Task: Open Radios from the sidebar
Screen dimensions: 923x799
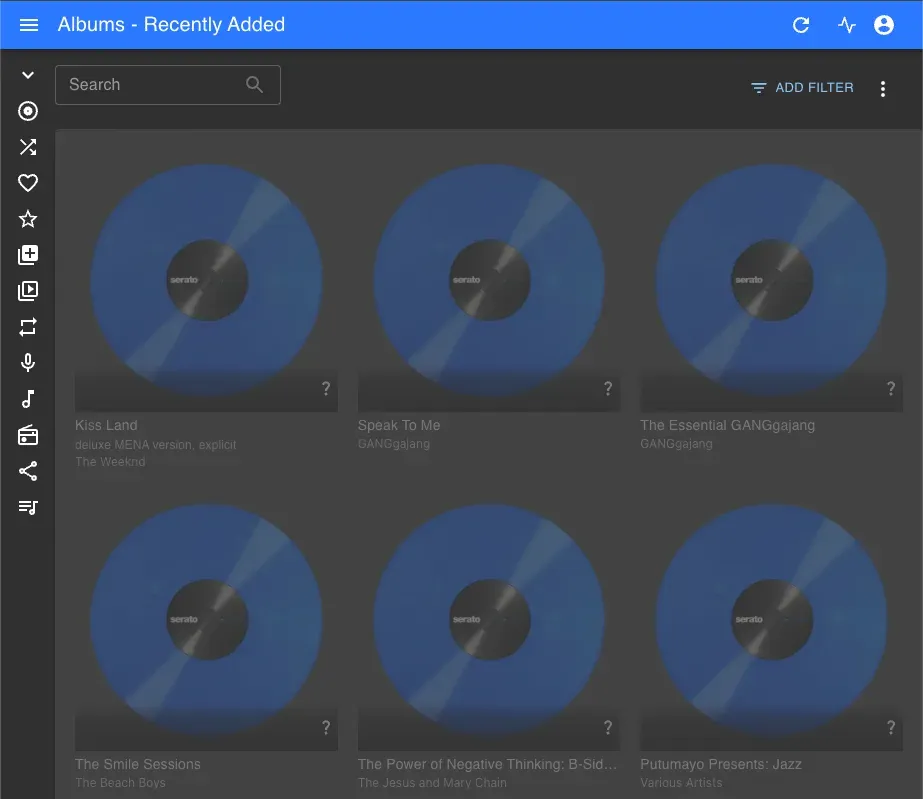Action: [x=28, y=435]
